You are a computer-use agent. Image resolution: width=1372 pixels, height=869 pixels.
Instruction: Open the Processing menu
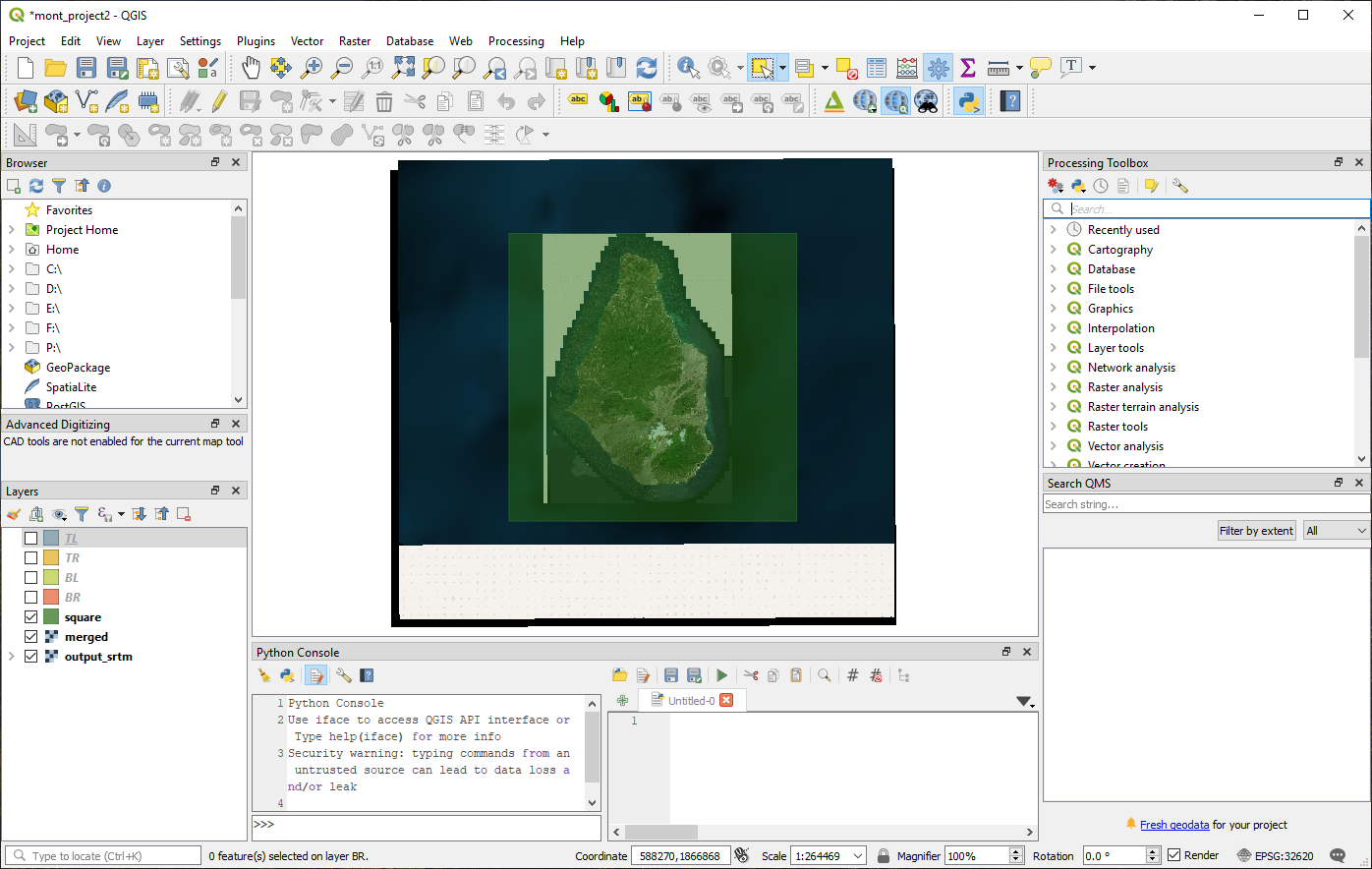click(516, 41)
